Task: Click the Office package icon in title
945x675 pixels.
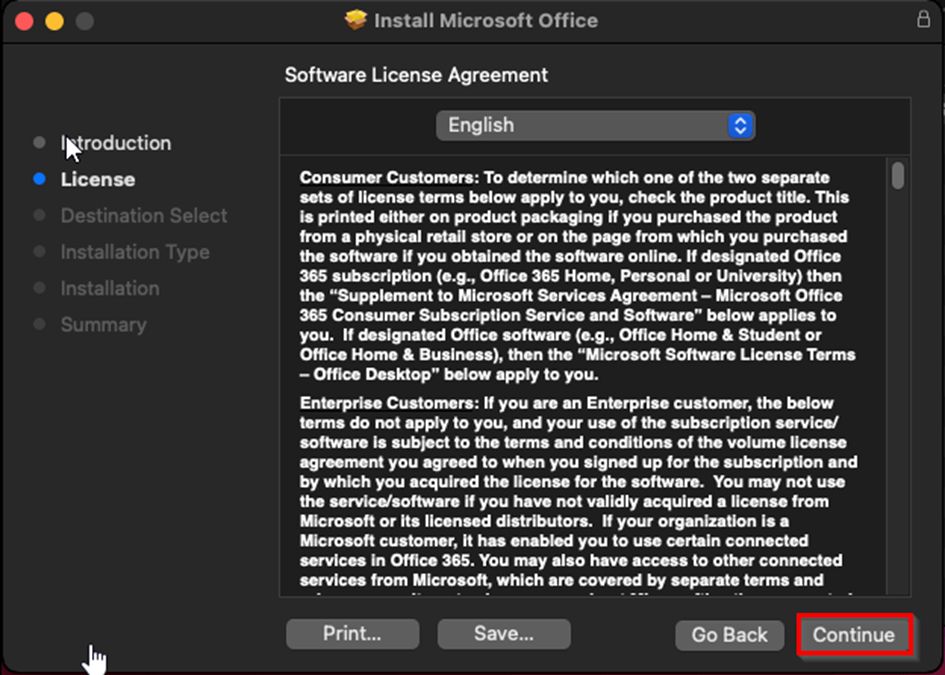Action: tap(356, 20)
